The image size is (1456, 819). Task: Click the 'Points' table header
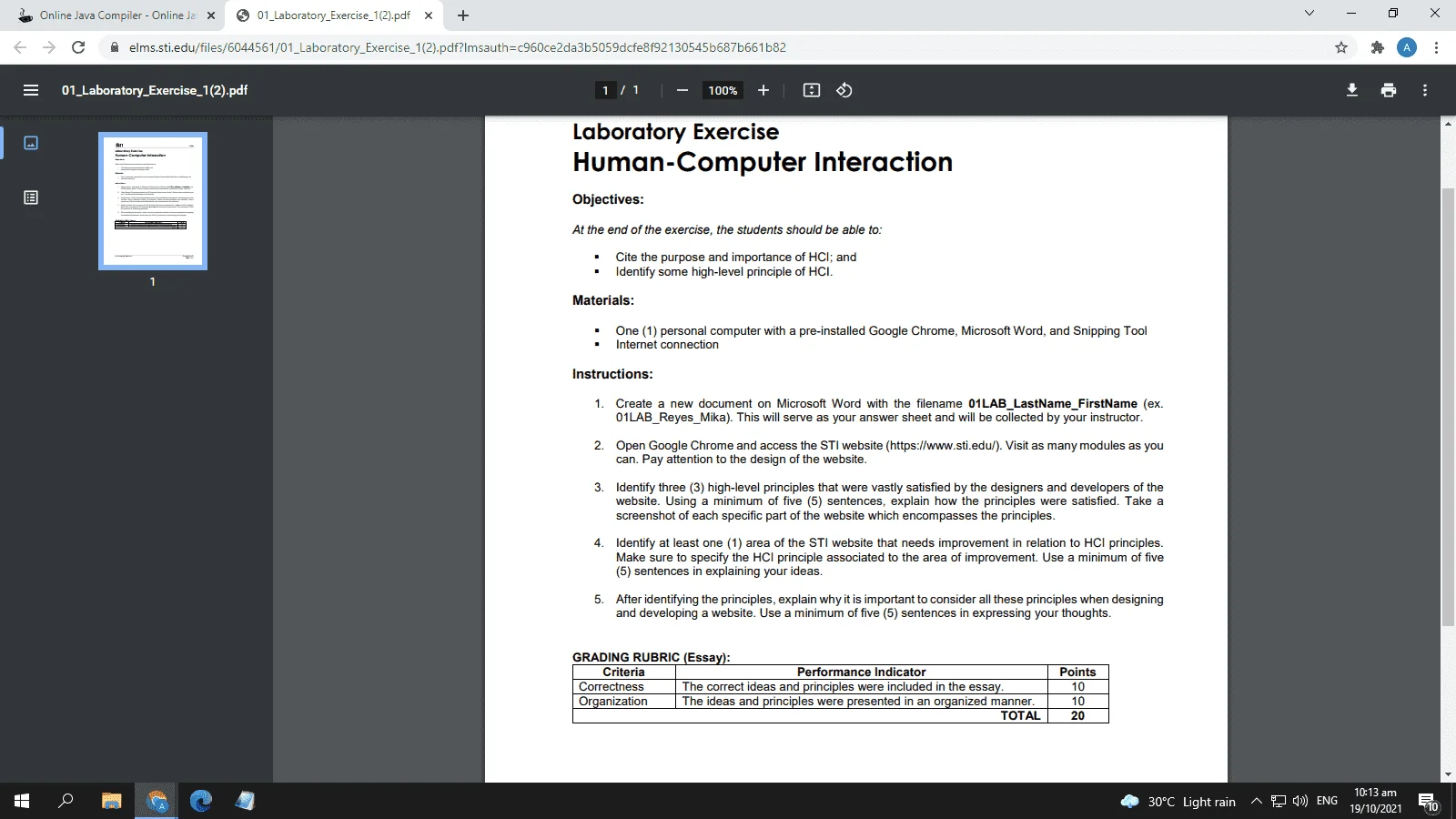[x=1077, y=672]
